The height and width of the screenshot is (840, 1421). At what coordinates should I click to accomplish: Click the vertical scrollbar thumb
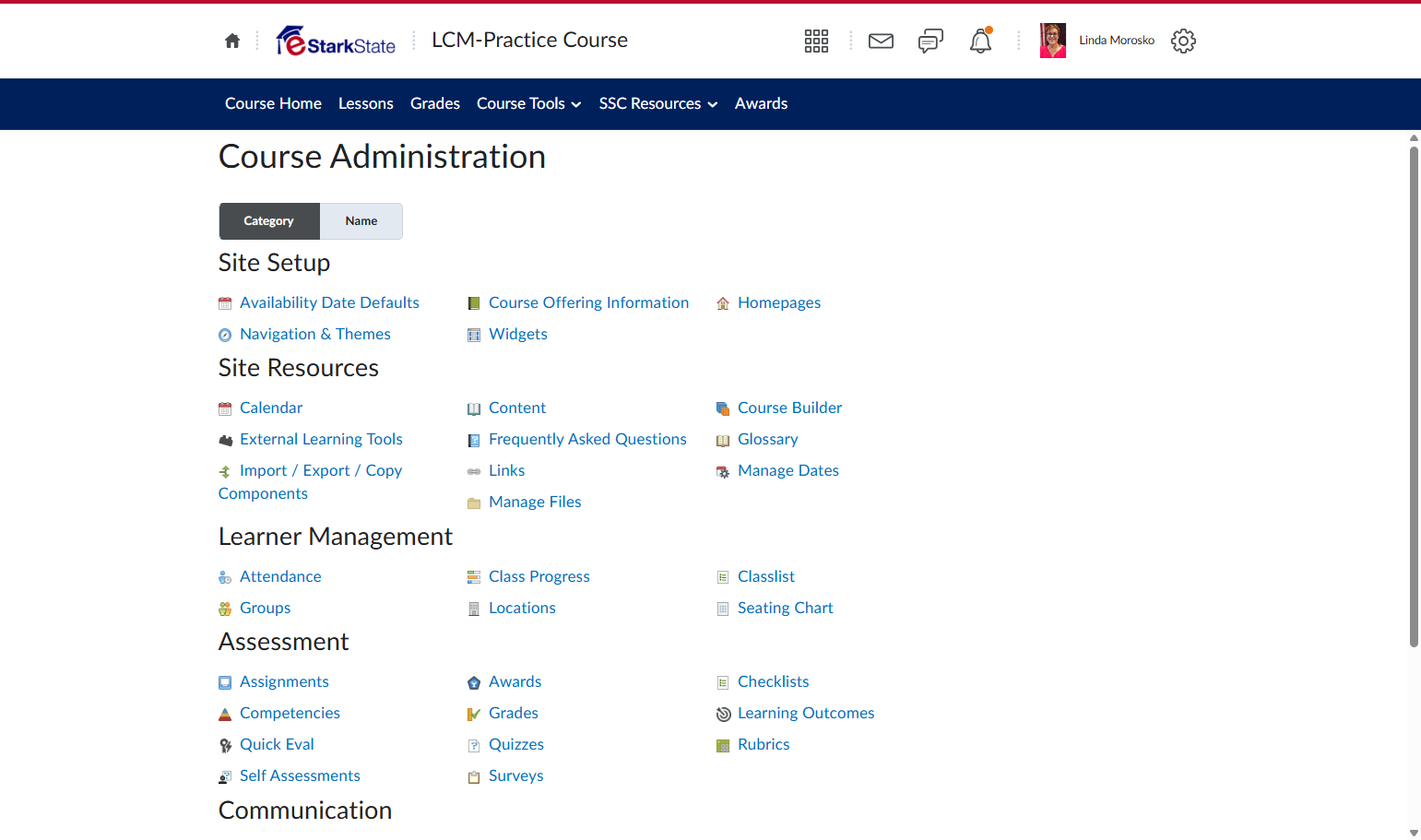1414,396
